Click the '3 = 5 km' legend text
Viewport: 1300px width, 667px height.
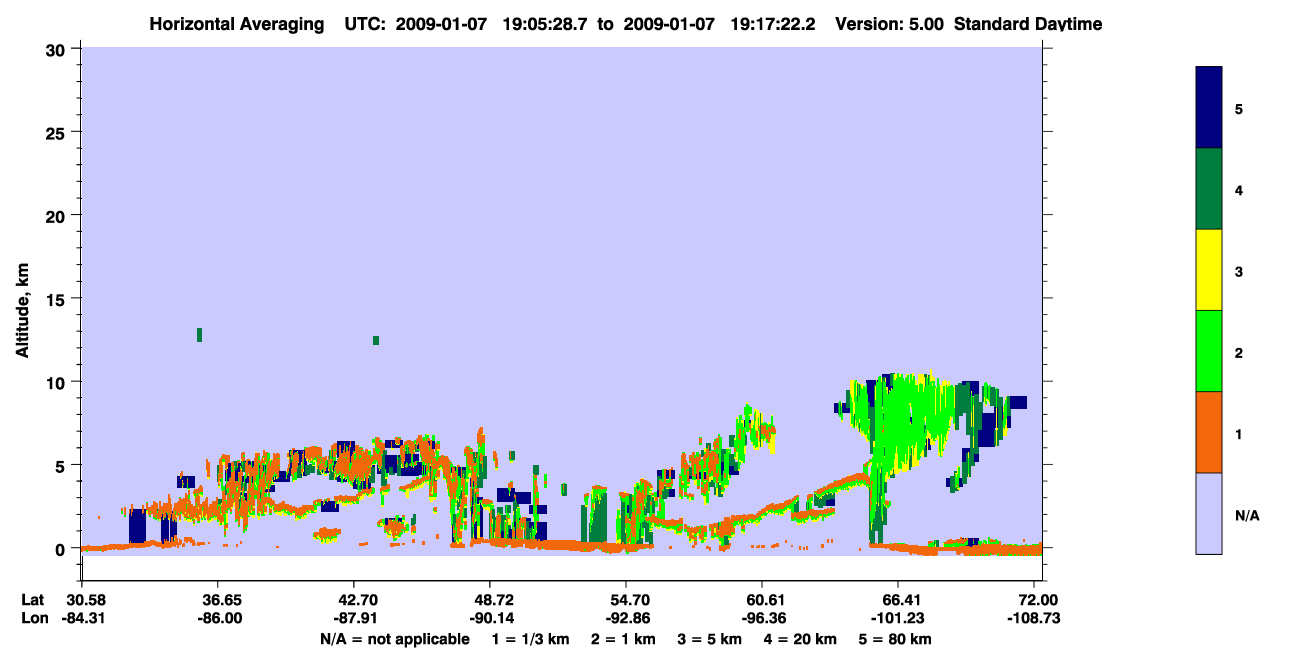(x=709, y=639)
